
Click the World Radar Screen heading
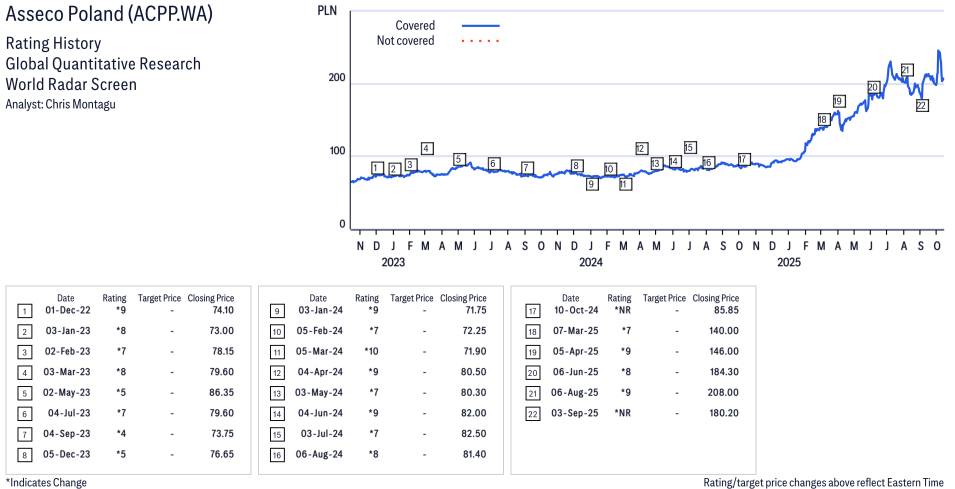coord(71,84)
